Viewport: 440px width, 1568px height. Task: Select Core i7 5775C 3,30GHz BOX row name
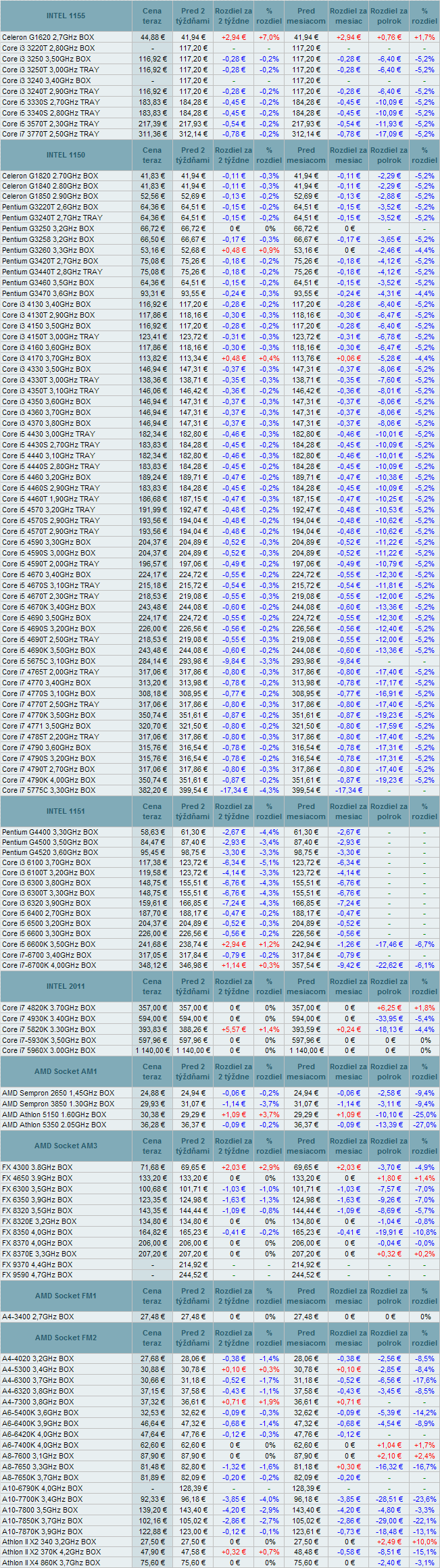coord(49,790)
